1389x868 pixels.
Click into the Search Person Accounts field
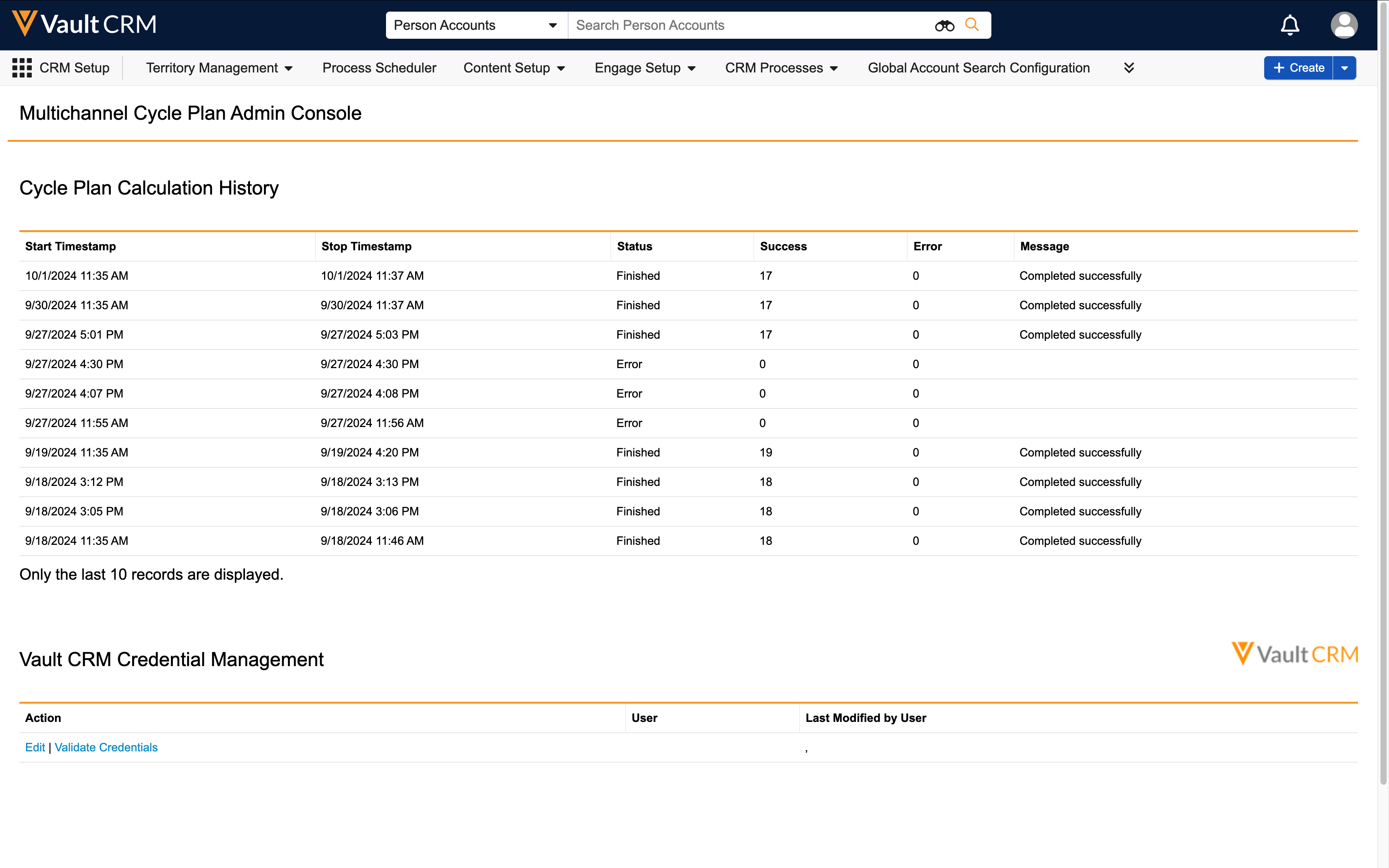pos(746,25)
